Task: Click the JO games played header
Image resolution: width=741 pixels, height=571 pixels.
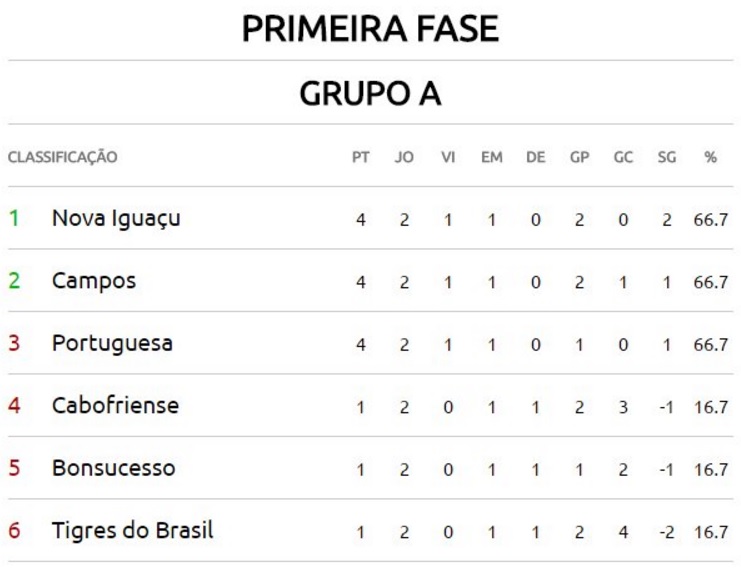Action: (x=404, y=157)
